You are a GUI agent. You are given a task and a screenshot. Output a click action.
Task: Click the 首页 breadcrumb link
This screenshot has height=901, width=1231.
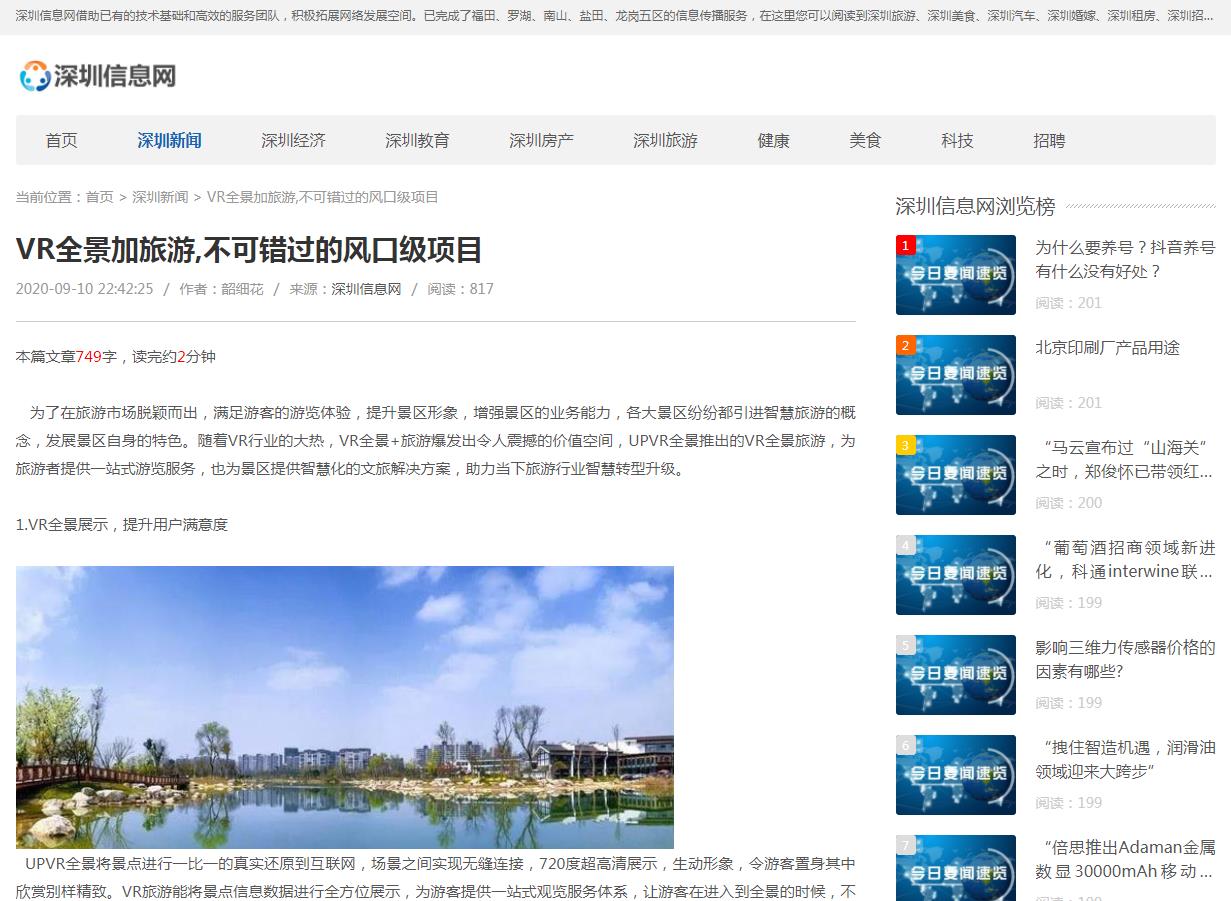click(x=99, y=197)
